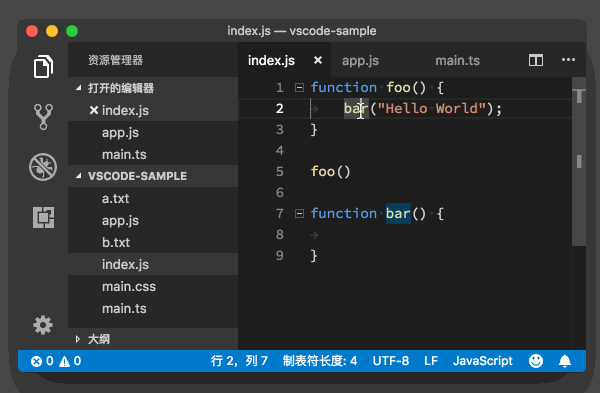Open the notifications bell
The image size is (600, 393).
pyautogui.click(x=565, y=361)
